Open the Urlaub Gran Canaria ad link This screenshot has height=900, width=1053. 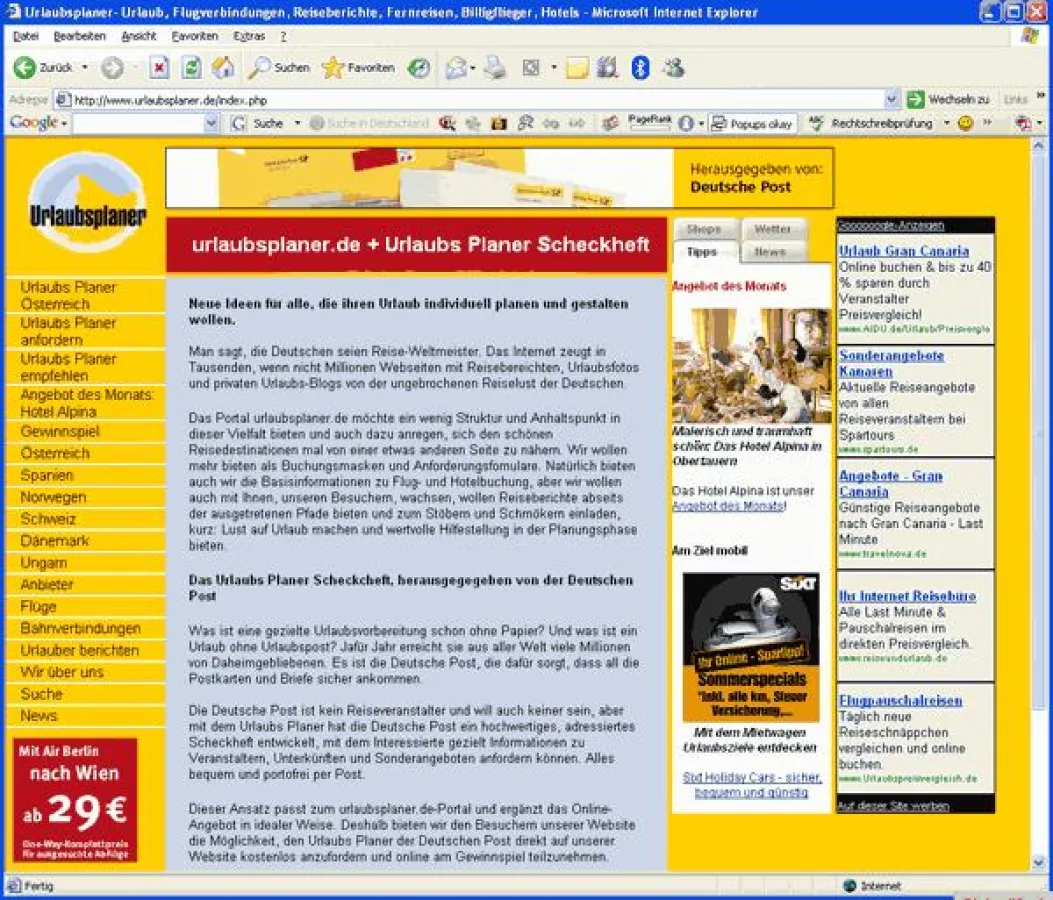[x=903, y=251]
